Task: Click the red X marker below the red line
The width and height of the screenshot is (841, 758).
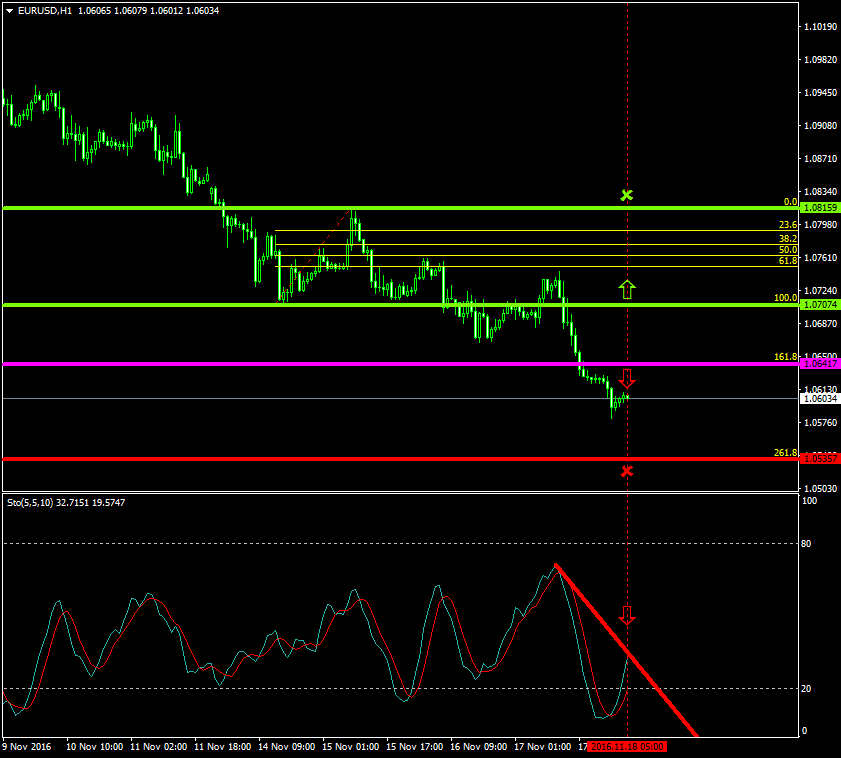Action: (x=627, y=471)
